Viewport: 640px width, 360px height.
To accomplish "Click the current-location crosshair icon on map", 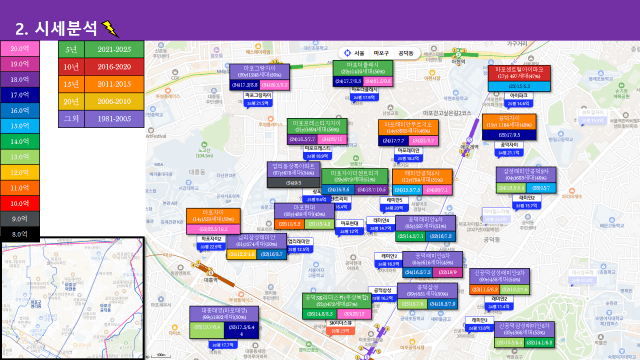I will pos(347,53).
